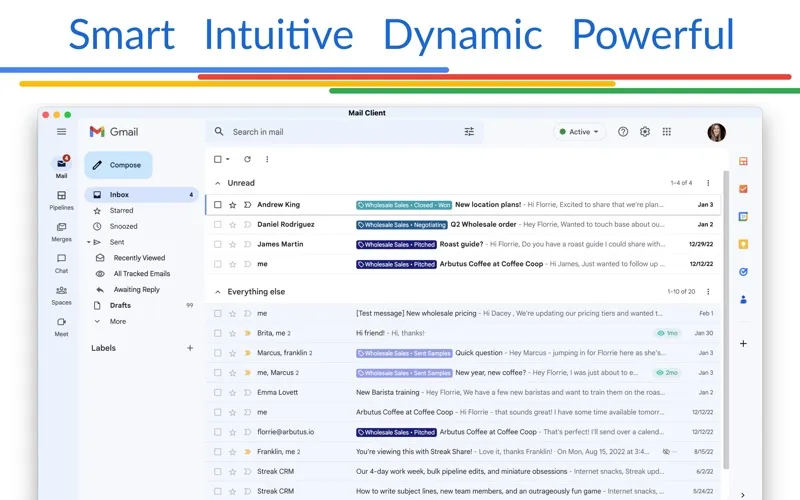
Task: Get add-ons with the plus icon
Action: coord(743,343)
